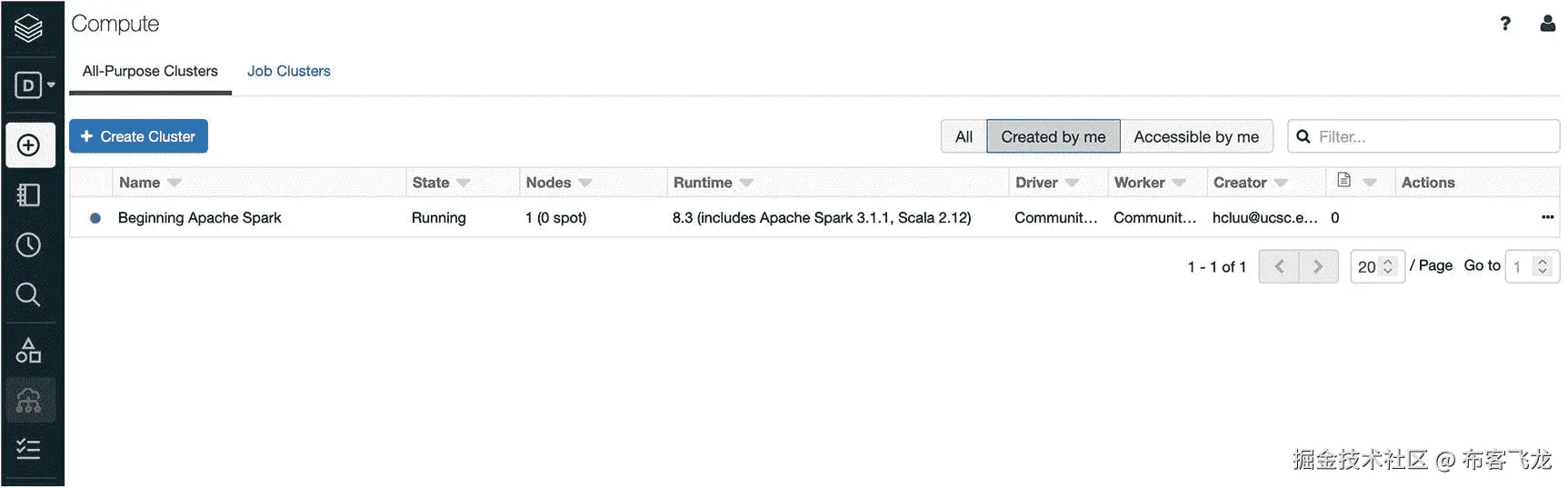Open the Jobs checklist icon in sidebar
This screenshot has width=1568, height=488.
29,449
